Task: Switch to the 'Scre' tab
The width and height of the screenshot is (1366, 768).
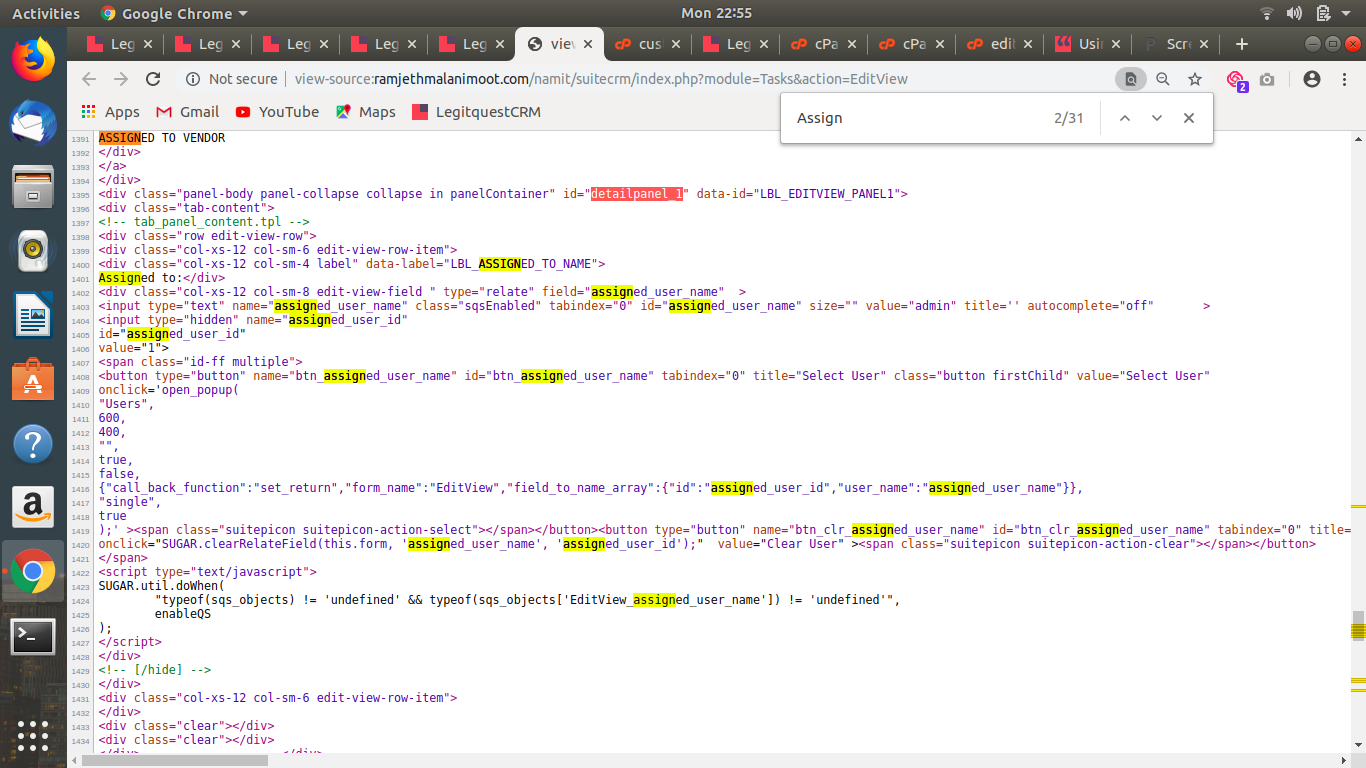Action: (1175, 44)
